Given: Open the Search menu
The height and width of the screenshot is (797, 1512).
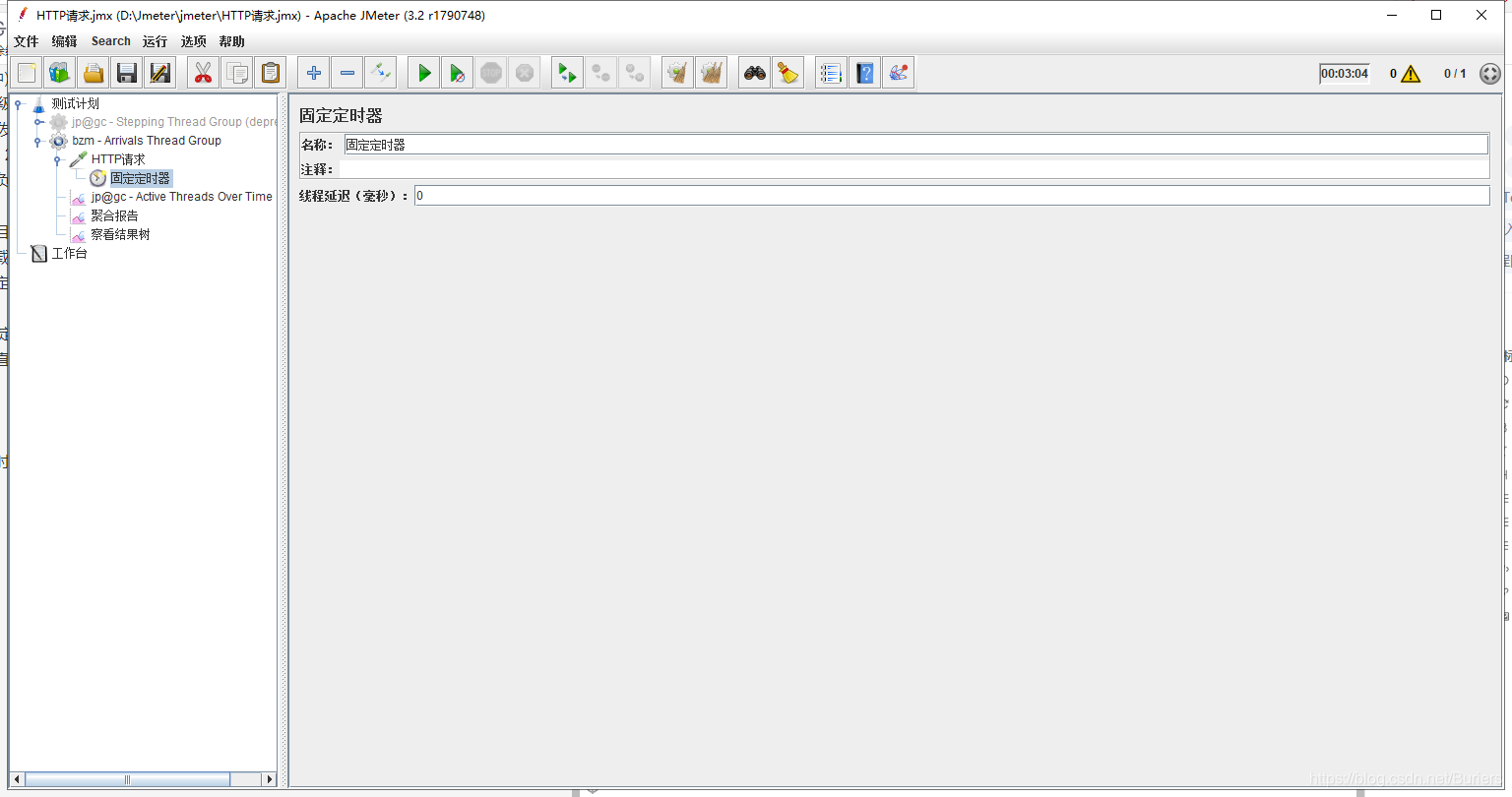Looking at the screenshot, I should (111, 41).
